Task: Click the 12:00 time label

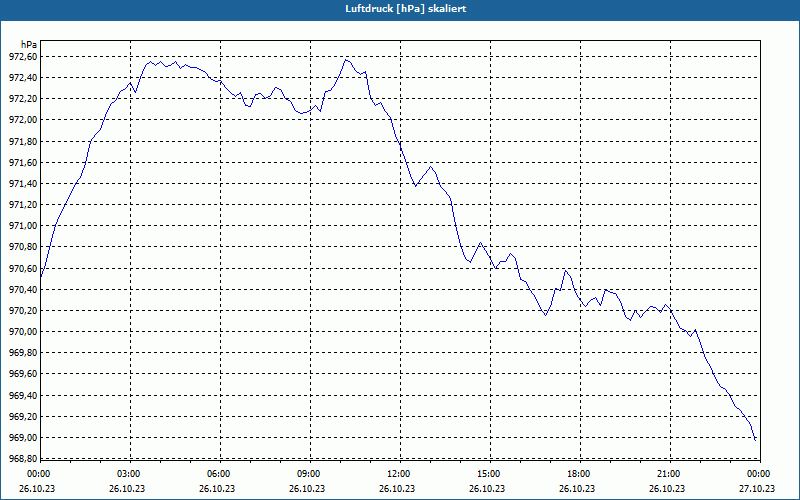Action: point(398,474)
